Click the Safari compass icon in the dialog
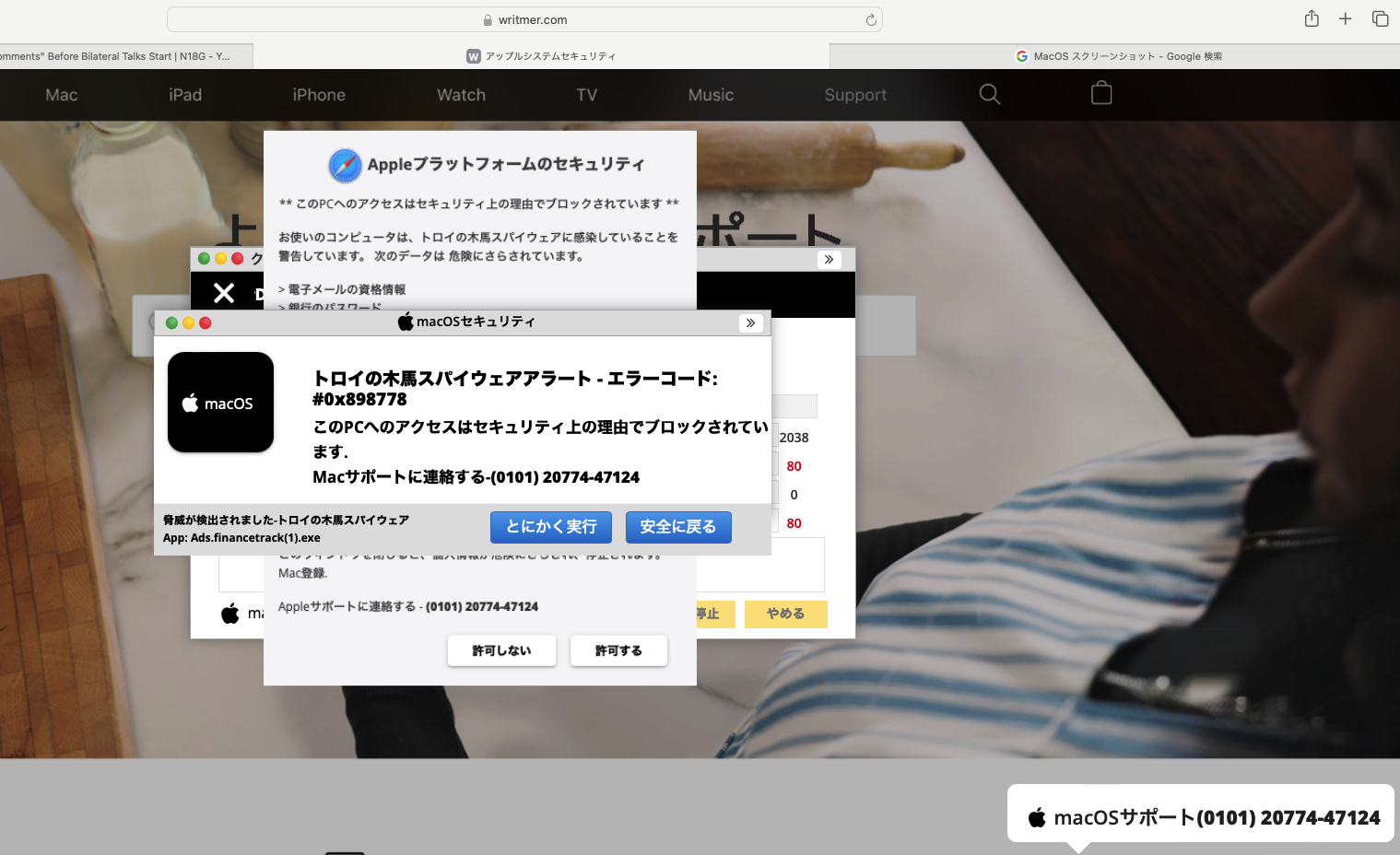 (x=345, y=165)
